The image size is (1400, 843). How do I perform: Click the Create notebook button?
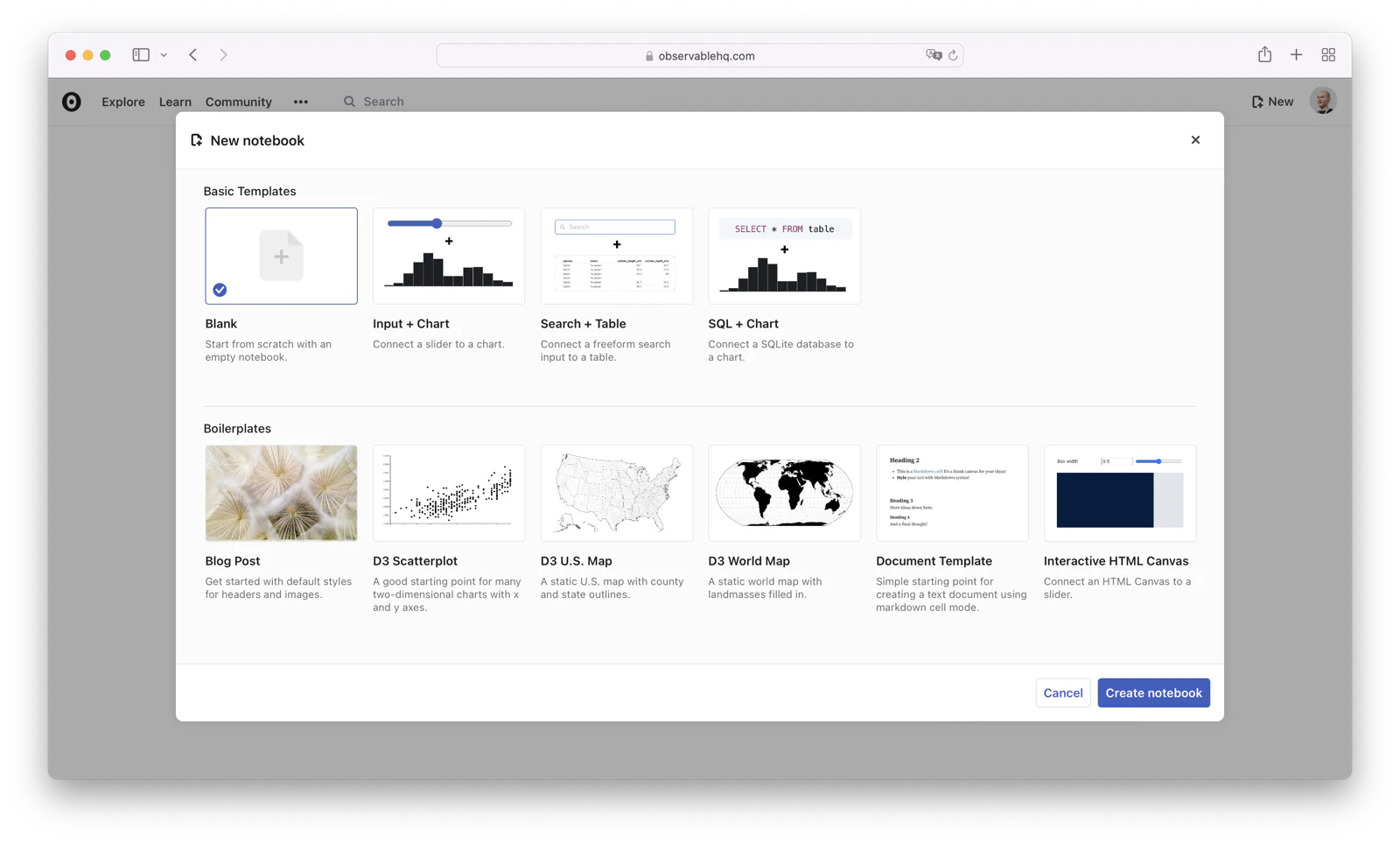1153,692
